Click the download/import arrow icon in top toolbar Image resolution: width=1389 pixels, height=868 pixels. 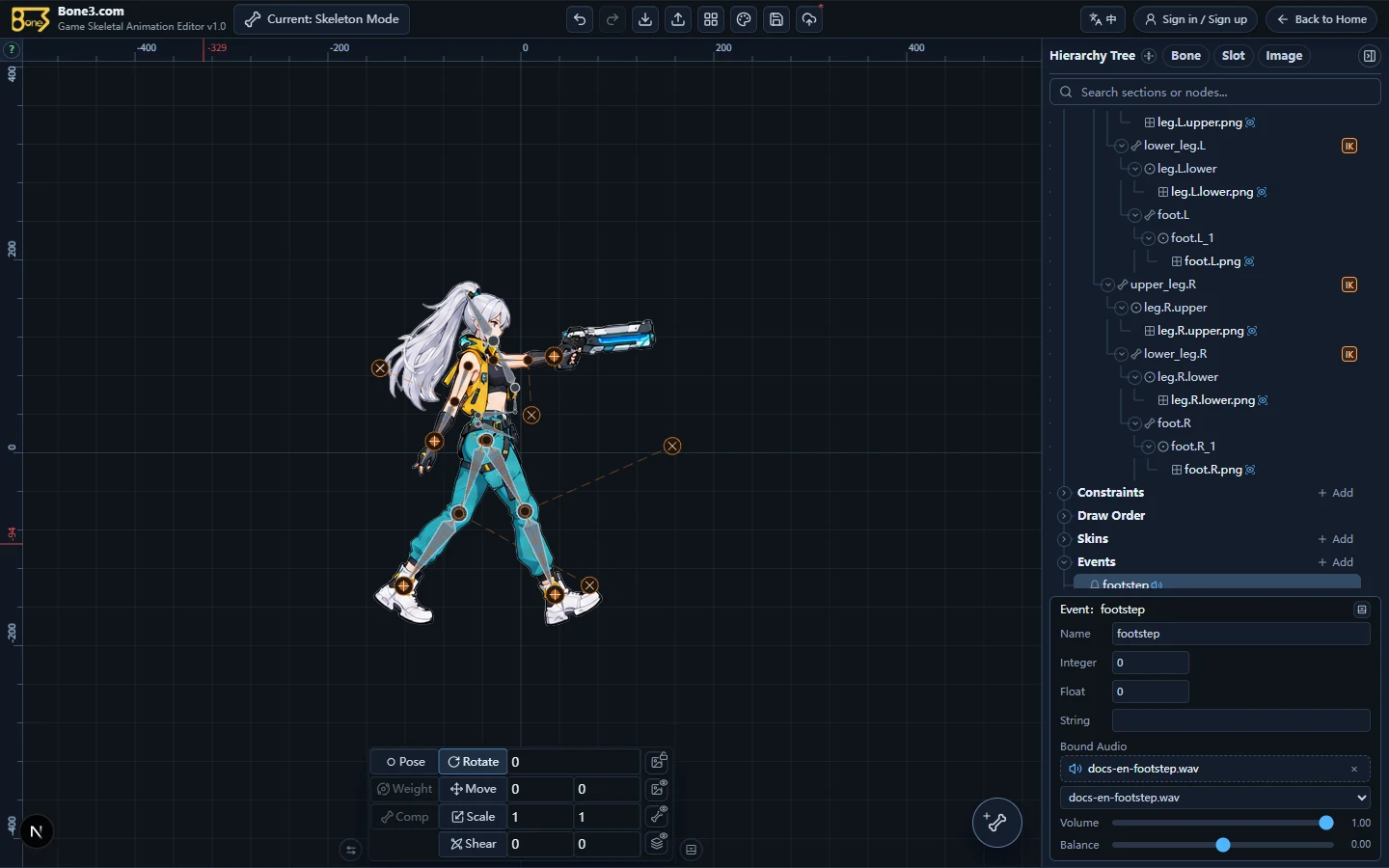[x=645, y=19]
